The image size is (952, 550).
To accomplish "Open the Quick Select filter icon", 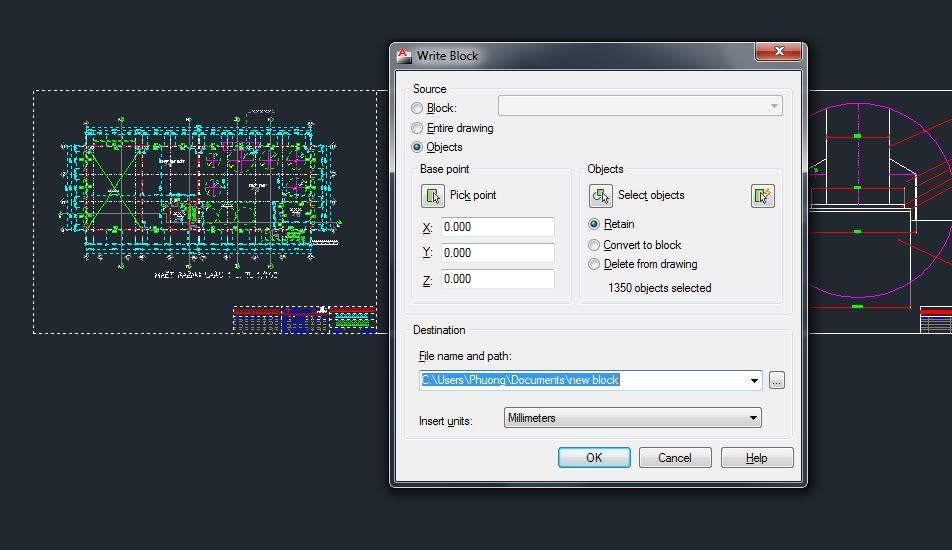I will (763, 195).
